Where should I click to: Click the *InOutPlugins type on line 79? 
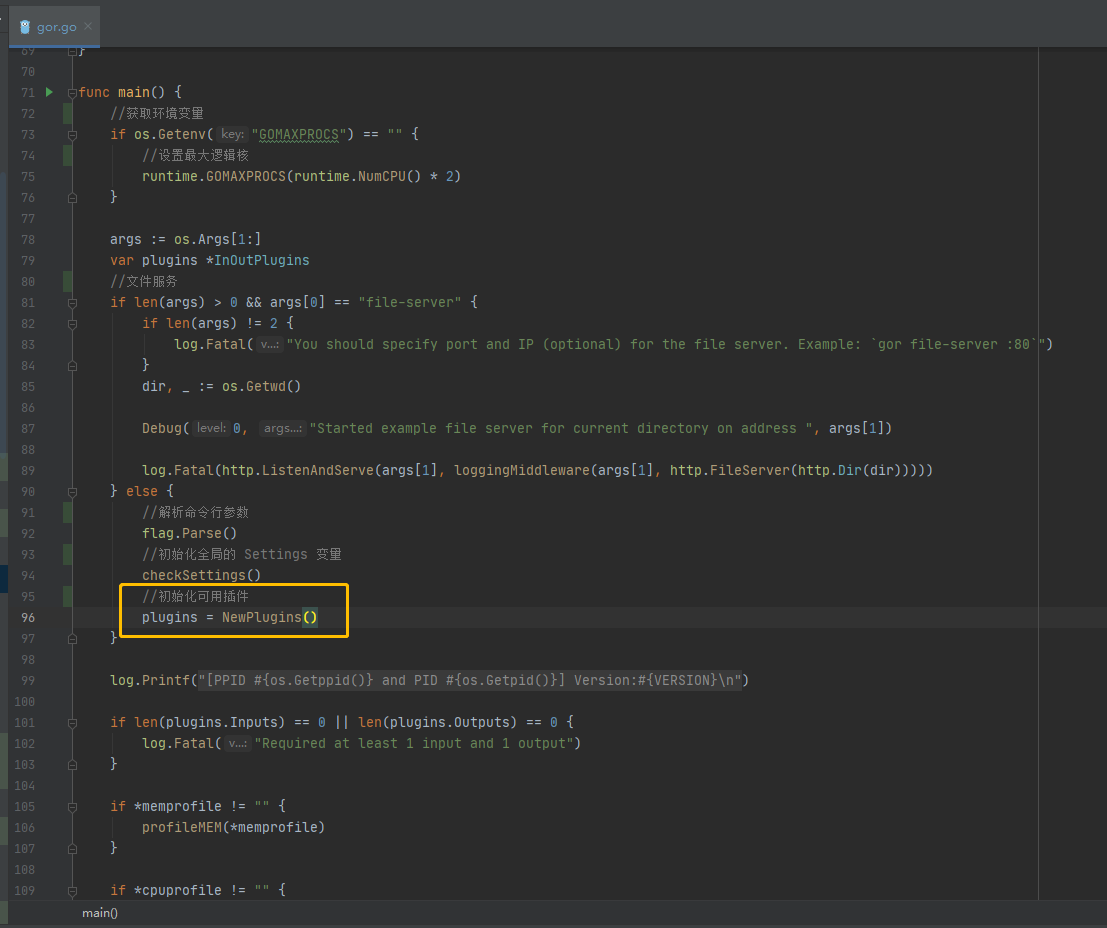click(x=258, y=260)
